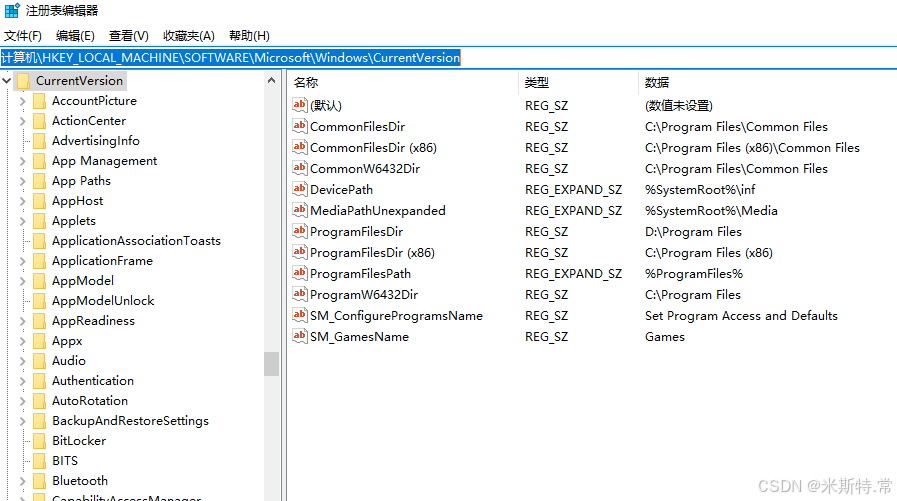Viewport: 897px width, 501px height.
Task: Expand the AppHost key
Action: pyautogui.click(x=23, y=201)
